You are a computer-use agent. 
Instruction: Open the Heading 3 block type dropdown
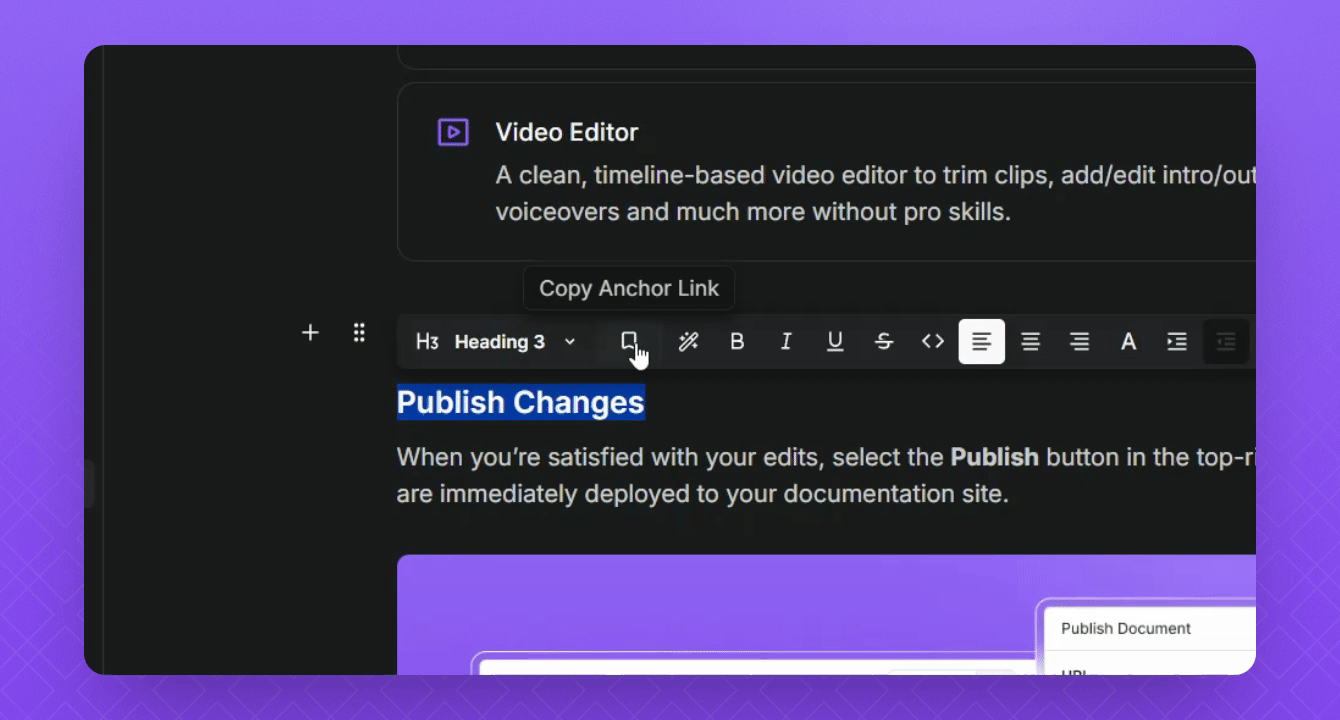[497, 342]
